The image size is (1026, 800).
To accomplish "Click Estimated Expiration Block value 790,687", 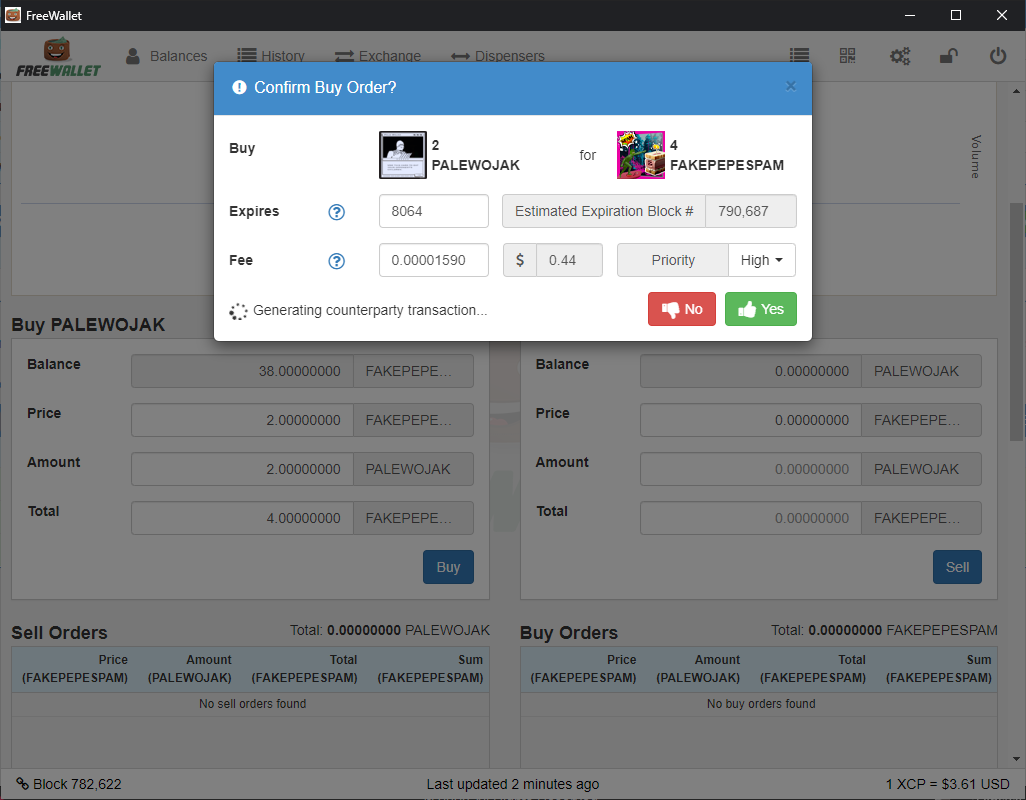I will pyautogui.click(x=751, y=211).
